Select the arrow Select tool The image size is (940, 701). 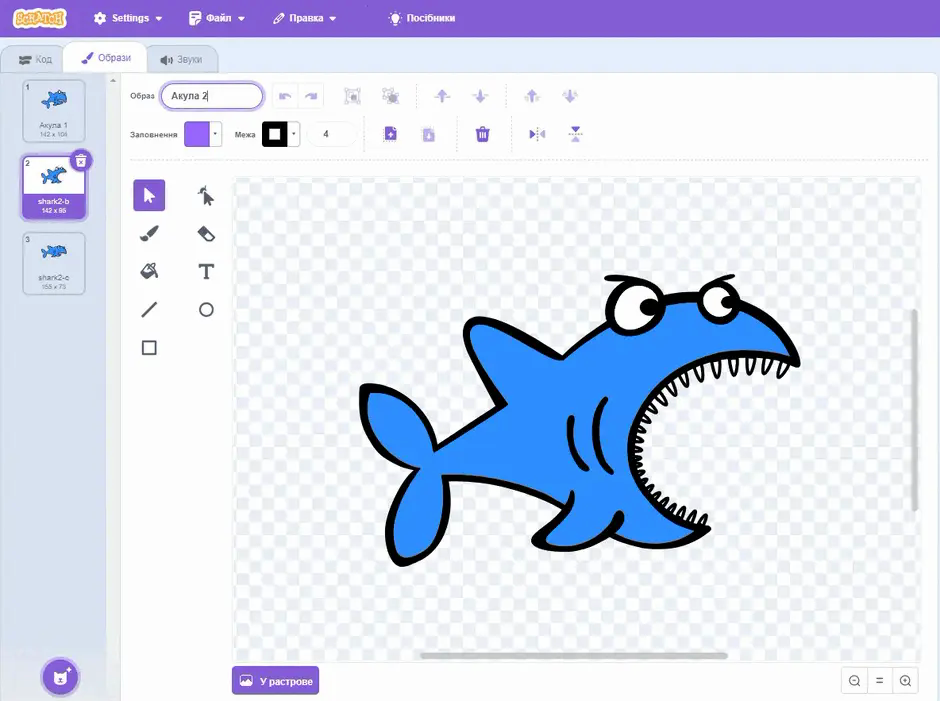click(x=149, y=195)
